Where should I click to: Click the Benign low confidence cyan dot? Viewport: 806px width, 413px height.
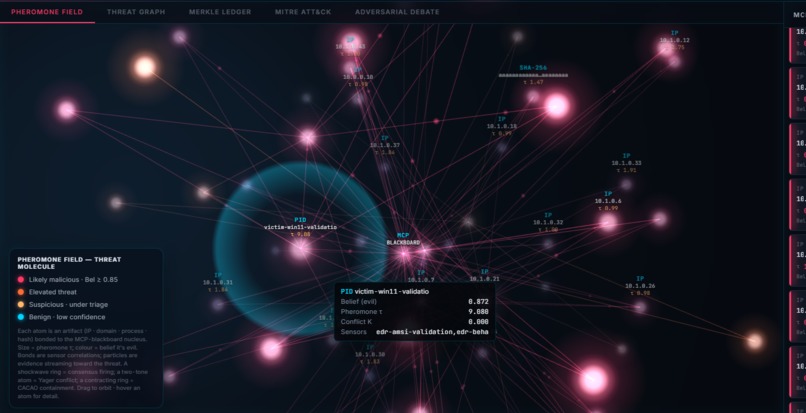pyautogui.click(x=21, y=317)
